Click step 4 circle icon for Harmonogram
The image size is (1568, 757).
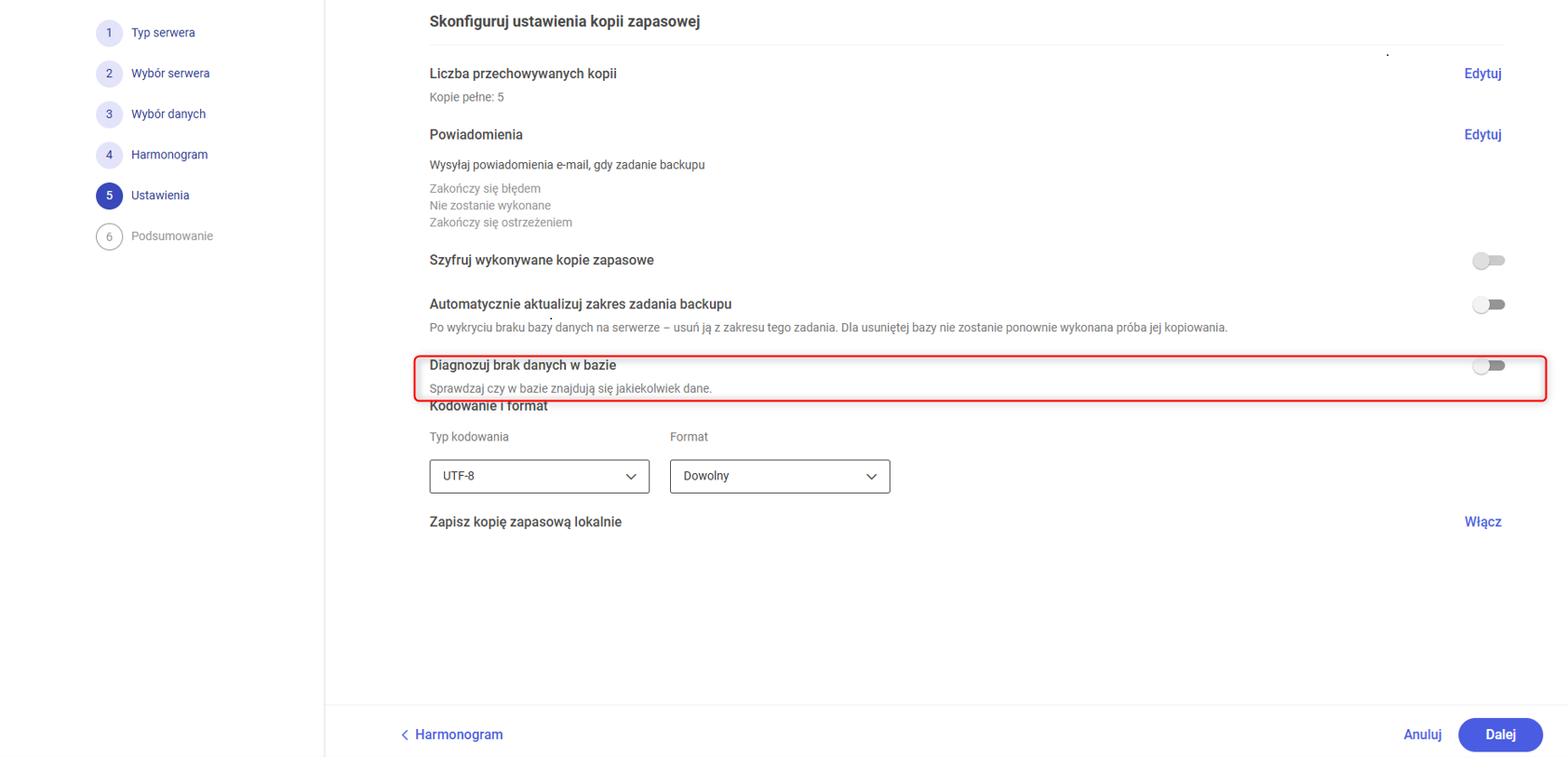point(109,155)
